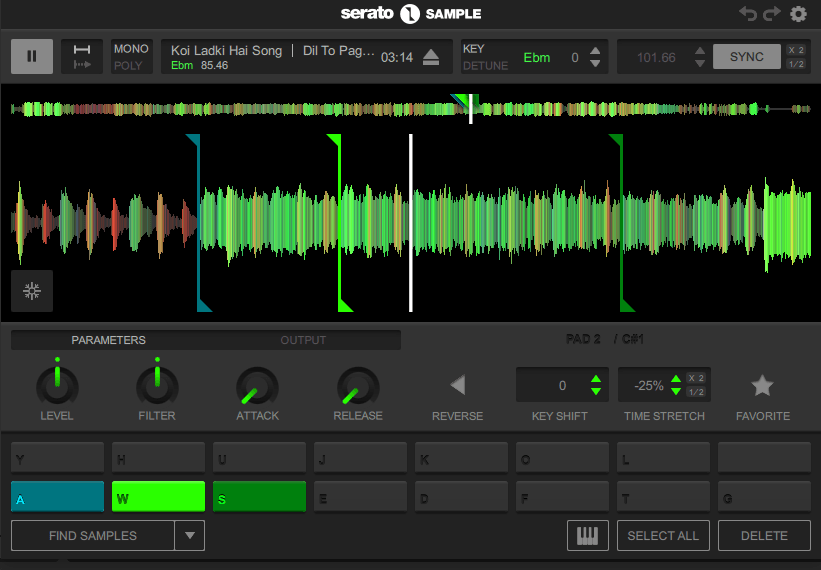Screen dimensions: 821x570
Task: Click the DELETE button
Action: (x=764, y=535)
